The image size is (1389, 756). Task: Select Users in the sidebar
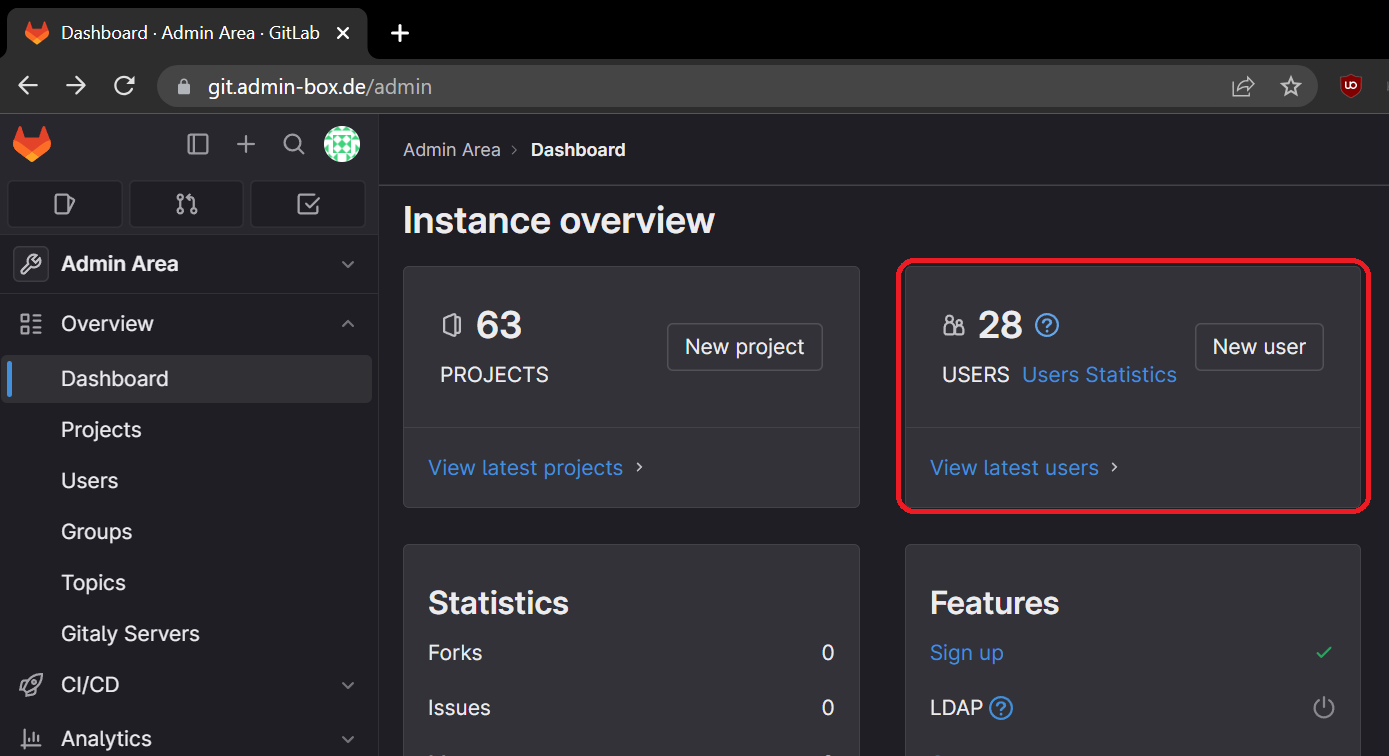[89, 480]
